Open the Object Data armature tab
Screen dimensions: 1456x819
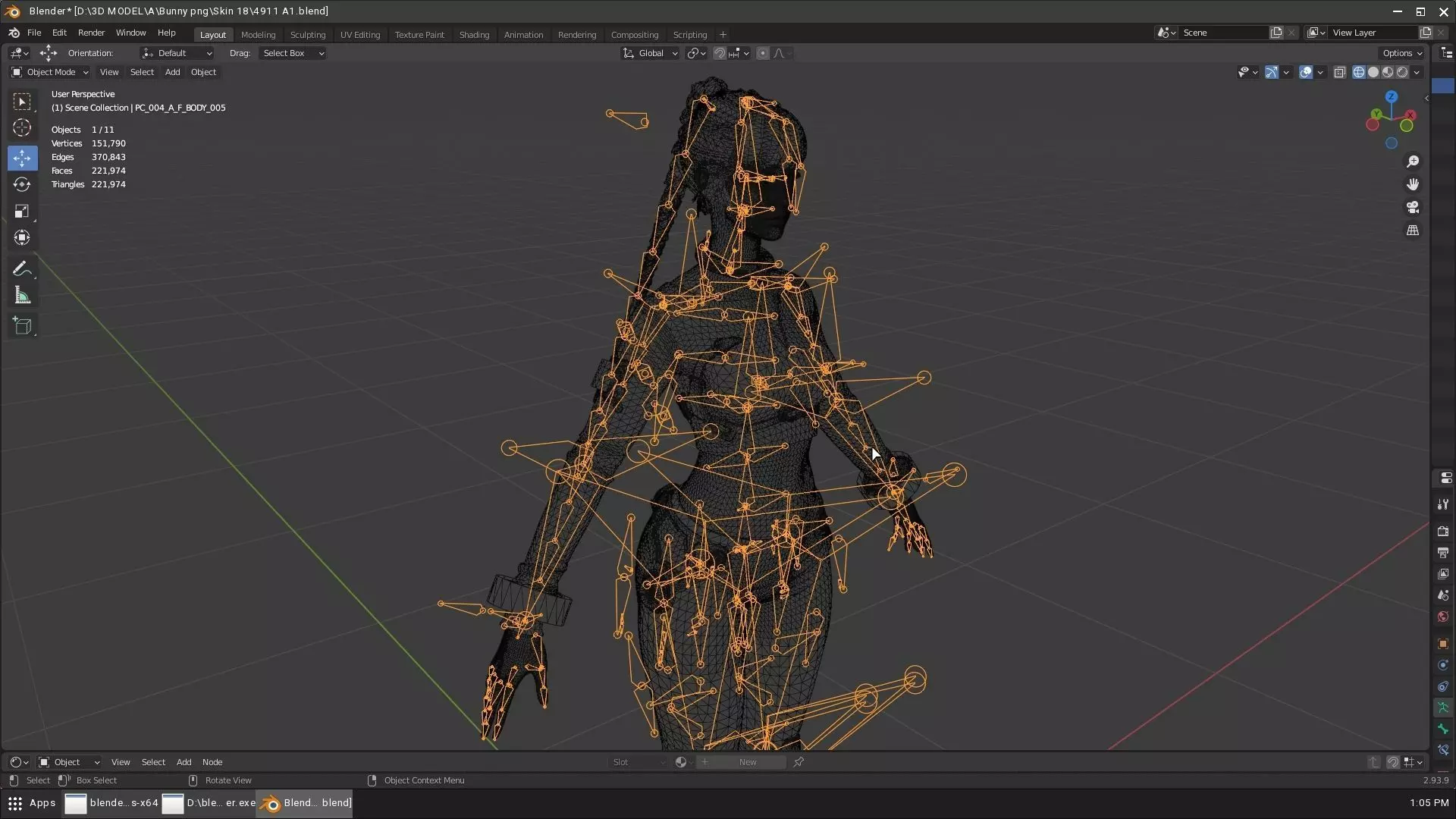tap(1443, 708)
